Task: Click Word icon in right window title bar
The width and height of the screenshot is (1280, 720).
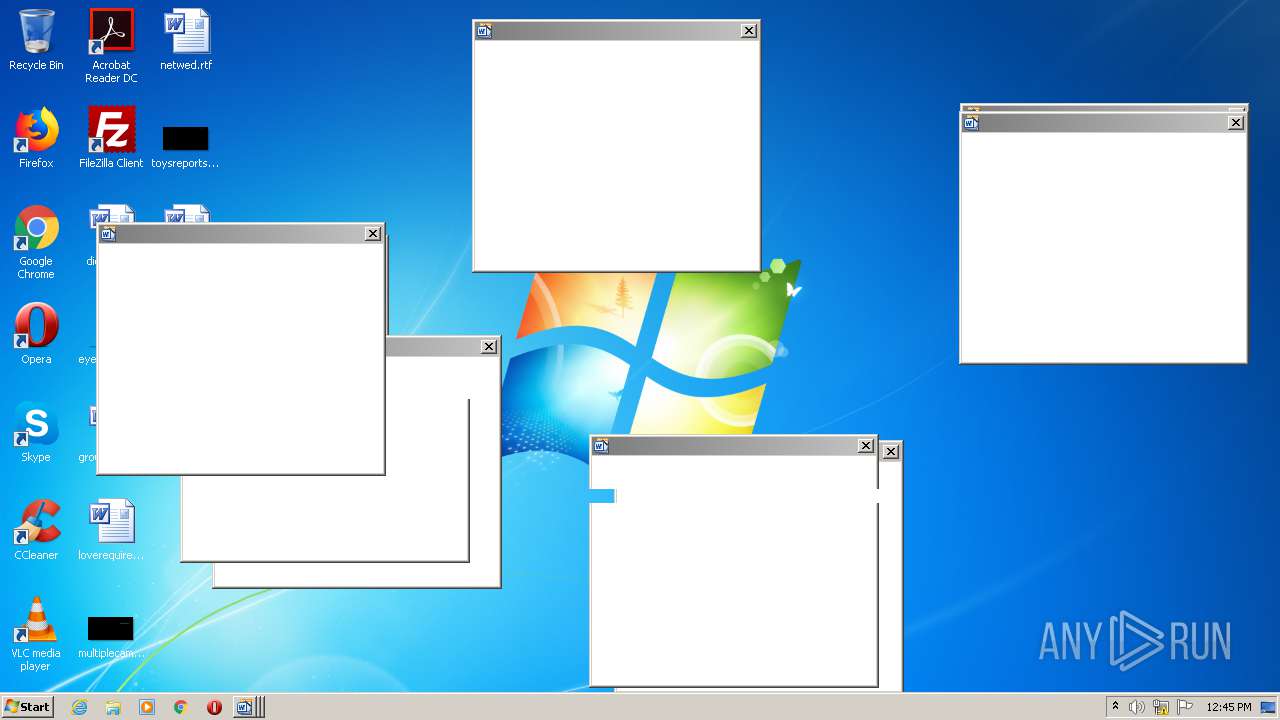Action: point(971,123)
